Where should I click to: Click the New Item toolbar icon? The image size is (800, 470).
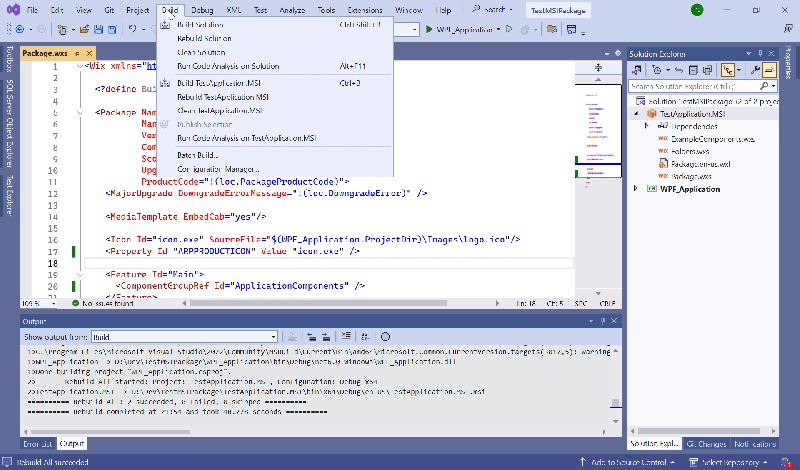(62, 30)
